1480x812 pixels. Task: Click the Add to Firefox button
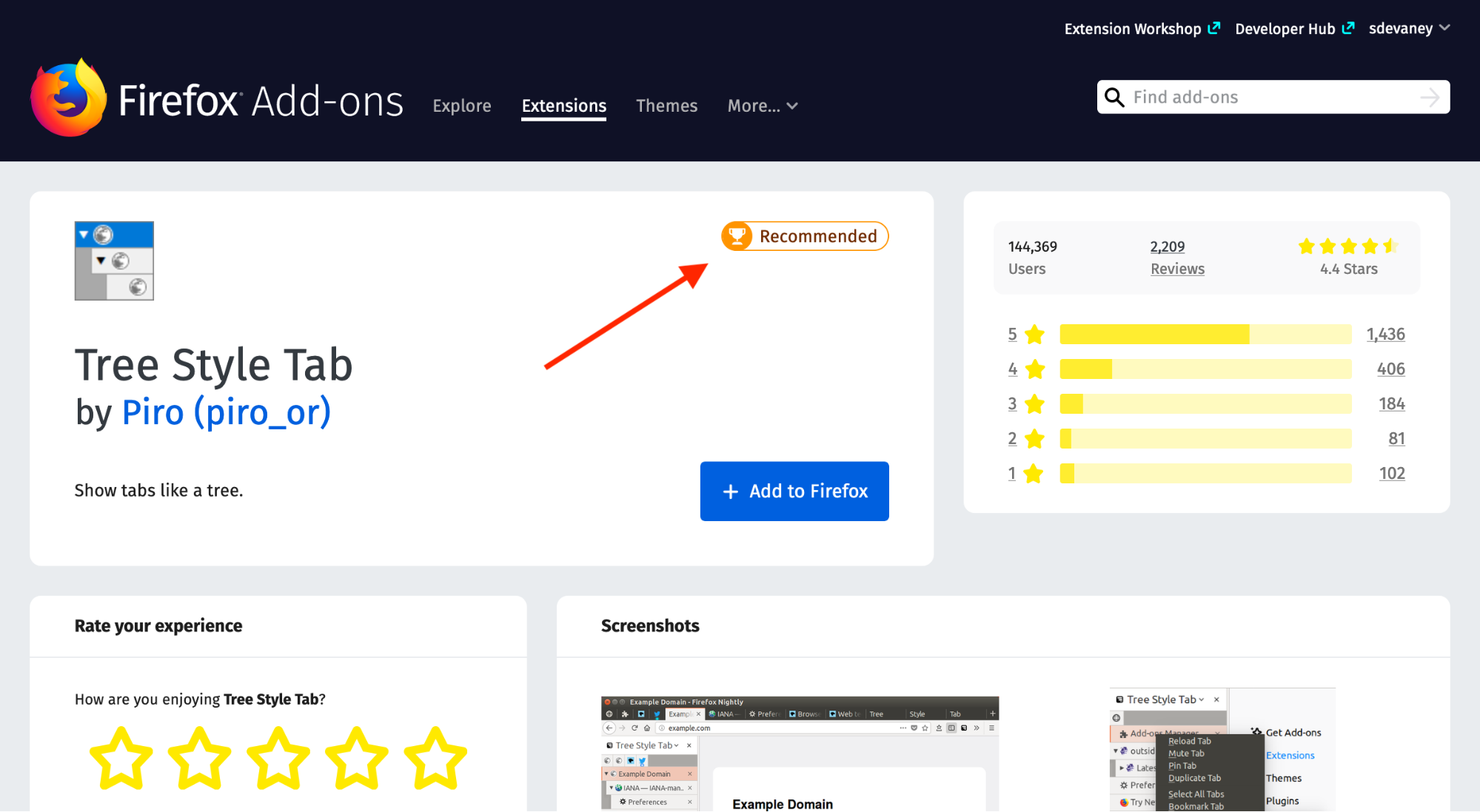click(x=795, y=491)
